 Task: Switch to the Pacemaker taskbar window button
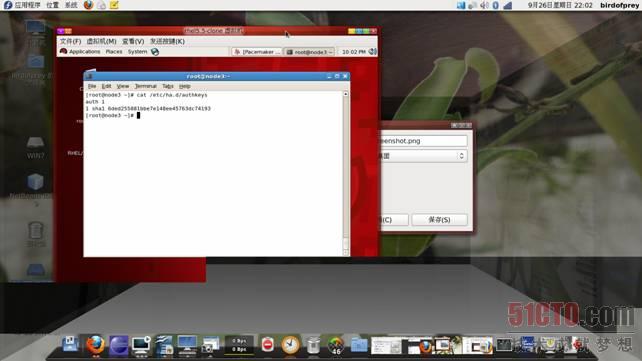(257, 52)
